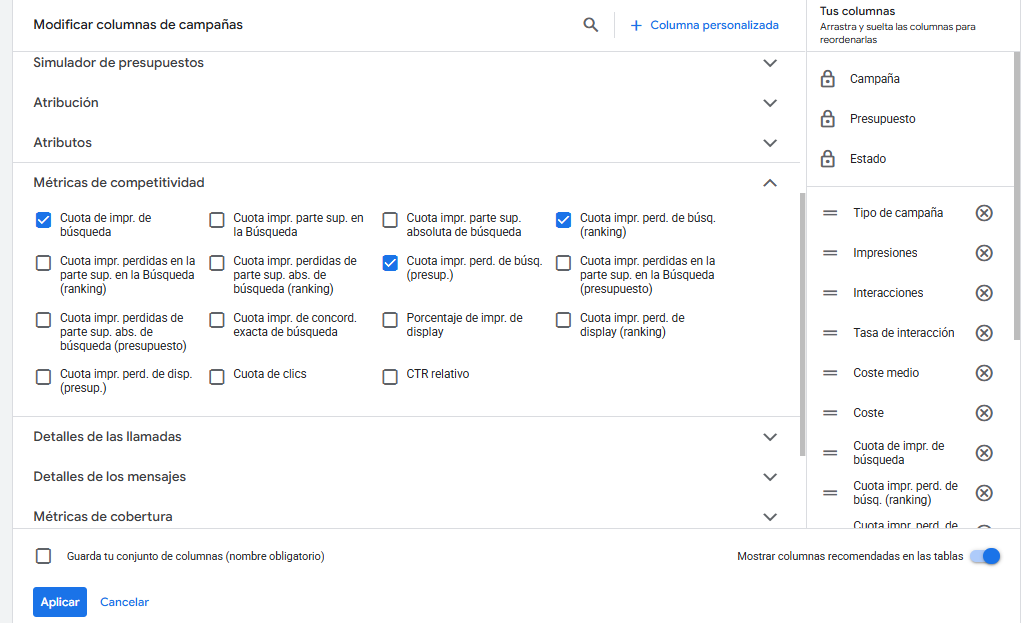Viewport: 1021px width, 623px height.
Task: Open the search magnifier icon
Action: click(x=591, y=25)
